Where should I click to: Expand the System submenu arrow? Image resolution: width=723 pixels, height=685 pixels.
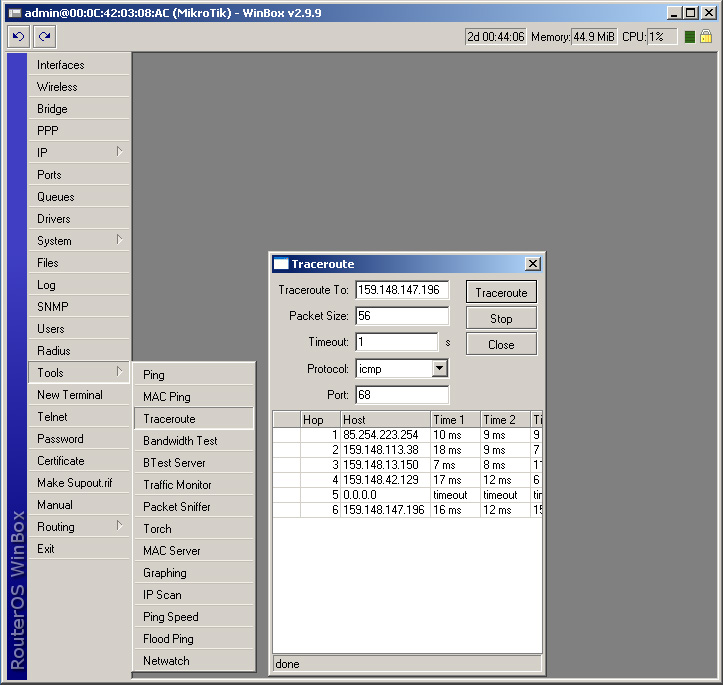[119, 240]
